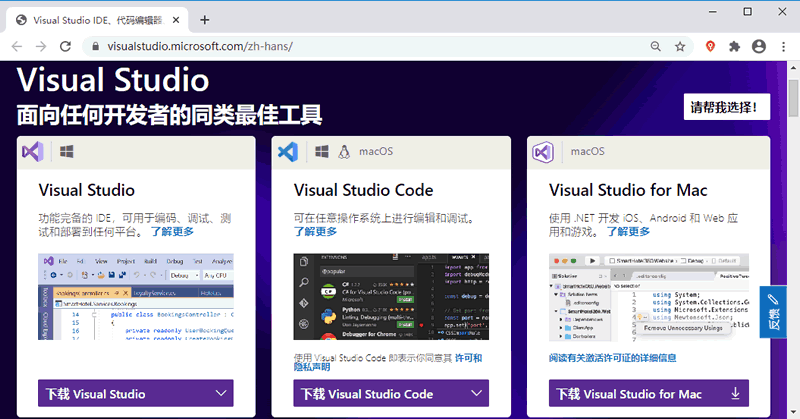
Task: Expand the 下载 Visual Studio Code dropdown chevron
Action: coord(477,393)
